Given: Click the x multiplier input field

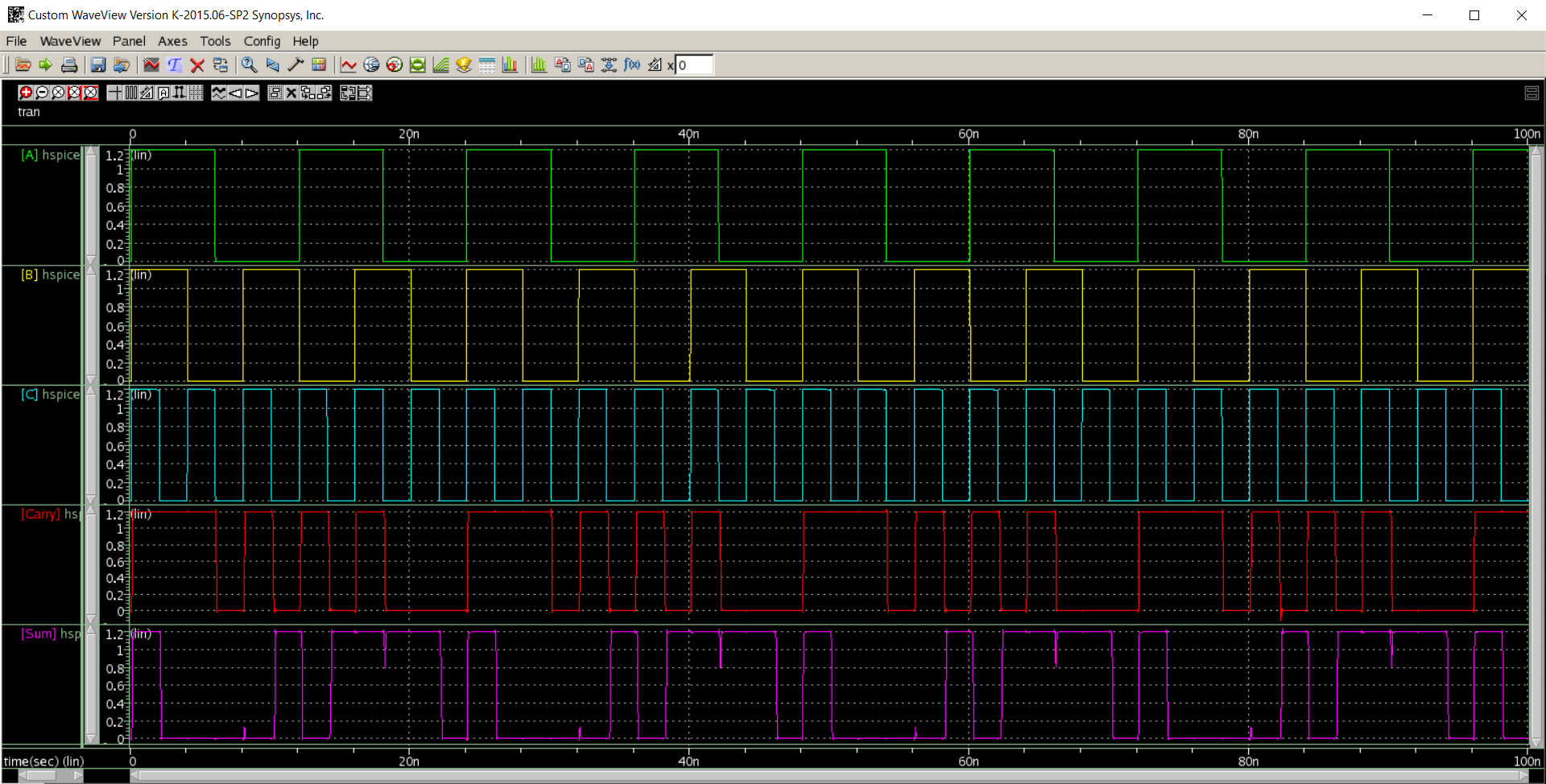Looking at the screenshot, I should point(694,65).
